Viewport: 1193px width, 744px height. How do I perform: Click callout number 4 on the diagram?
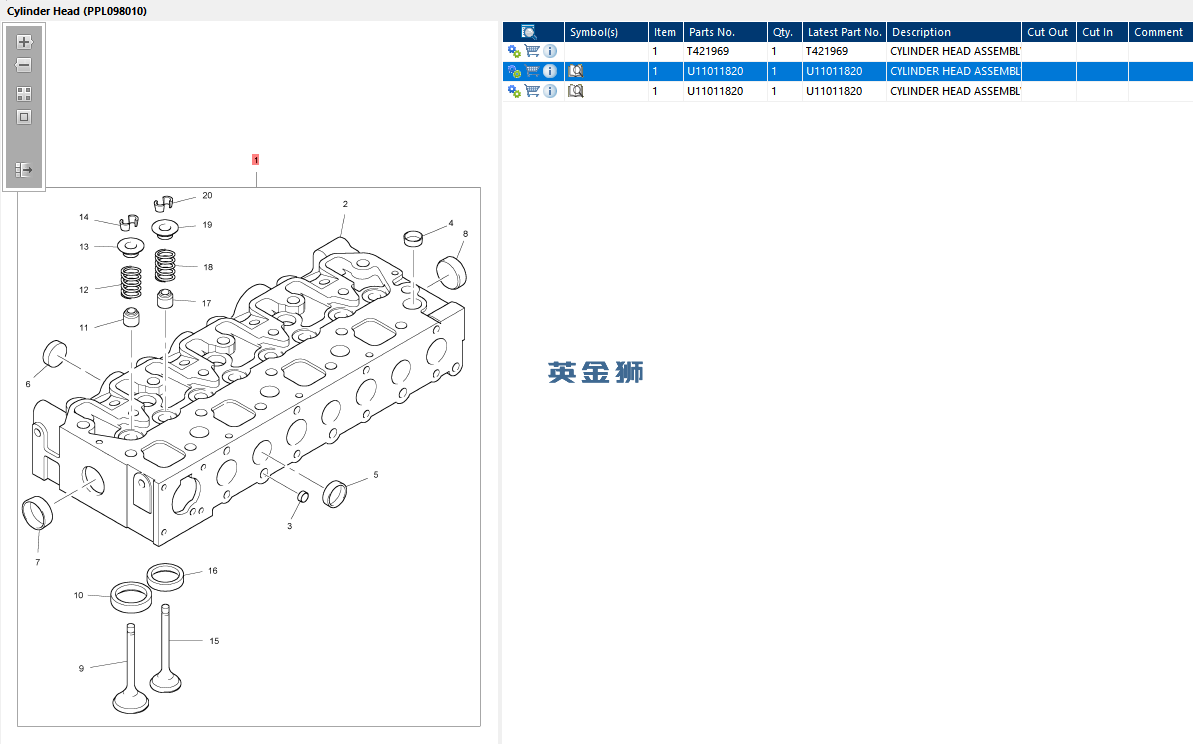tap(450, 223)
